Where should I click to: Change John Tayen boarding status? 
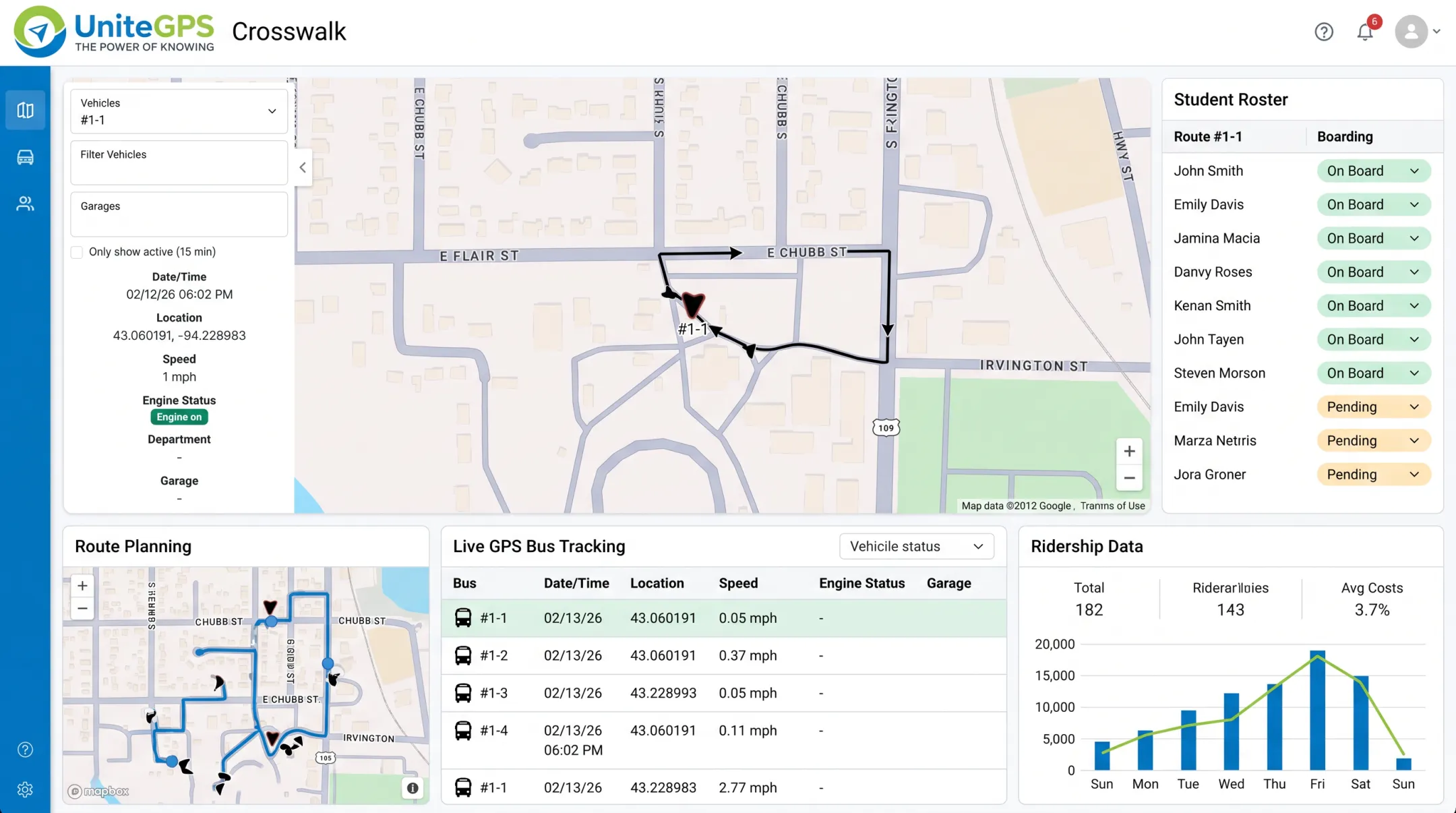click(1373, 339)
